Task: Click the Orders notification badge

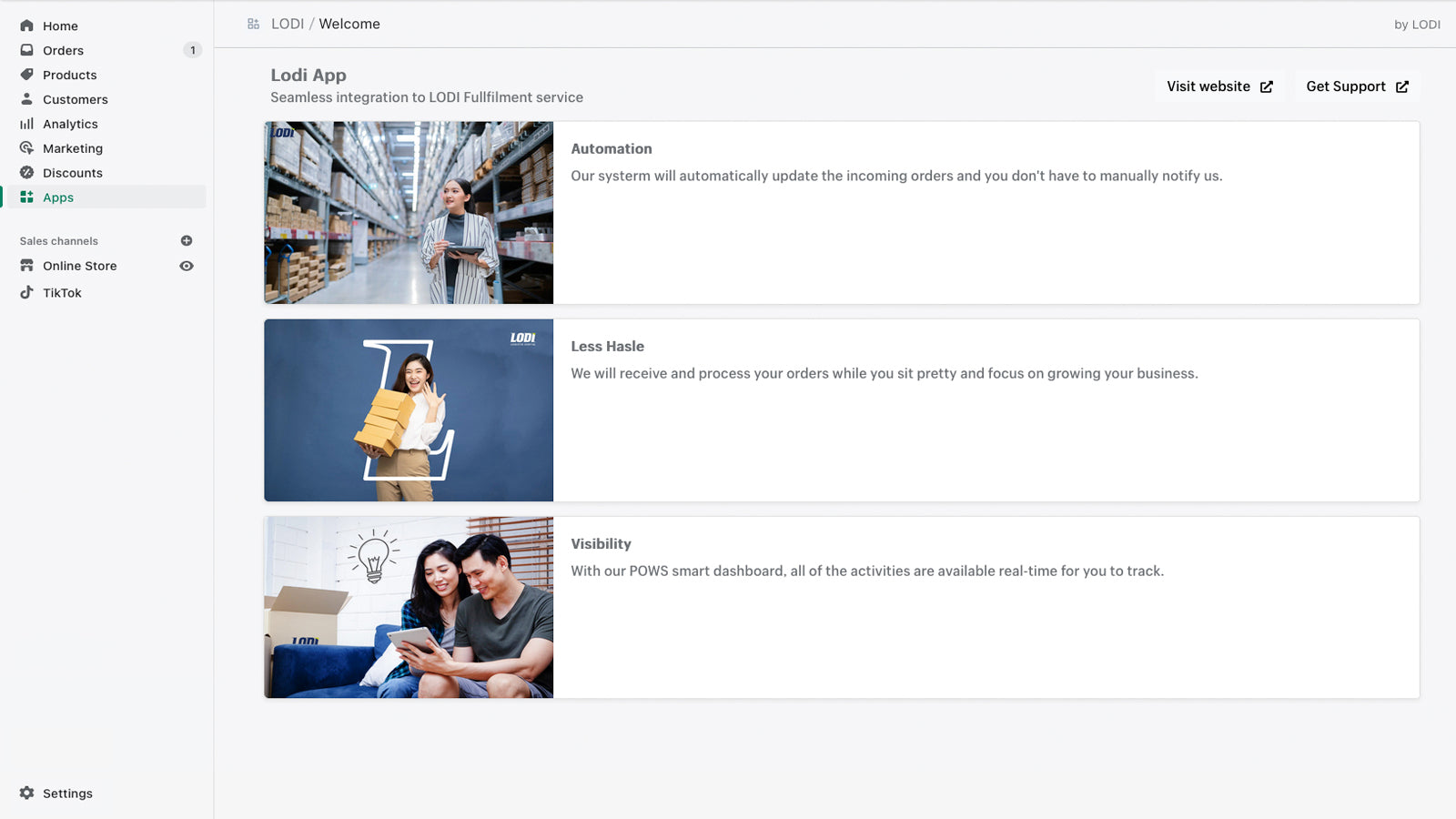Action: (192, 50)
